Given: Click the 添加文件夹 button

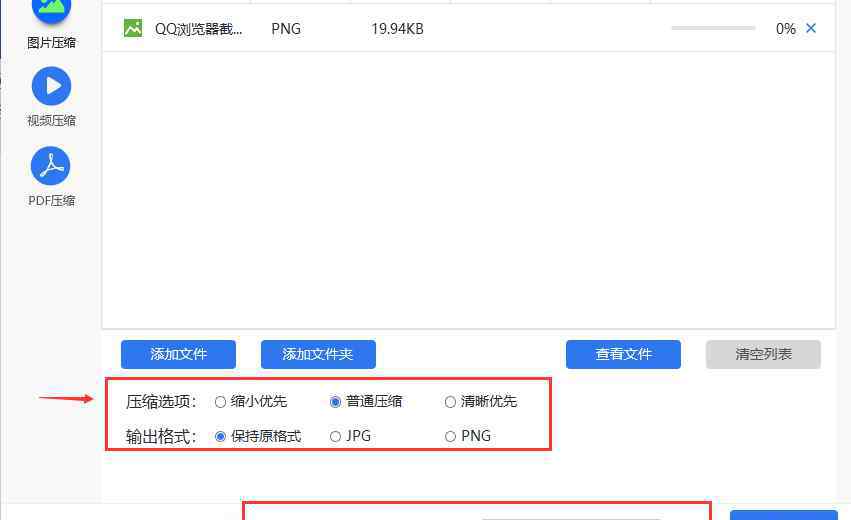Looking at the screenshot, I should pos(318,354).
